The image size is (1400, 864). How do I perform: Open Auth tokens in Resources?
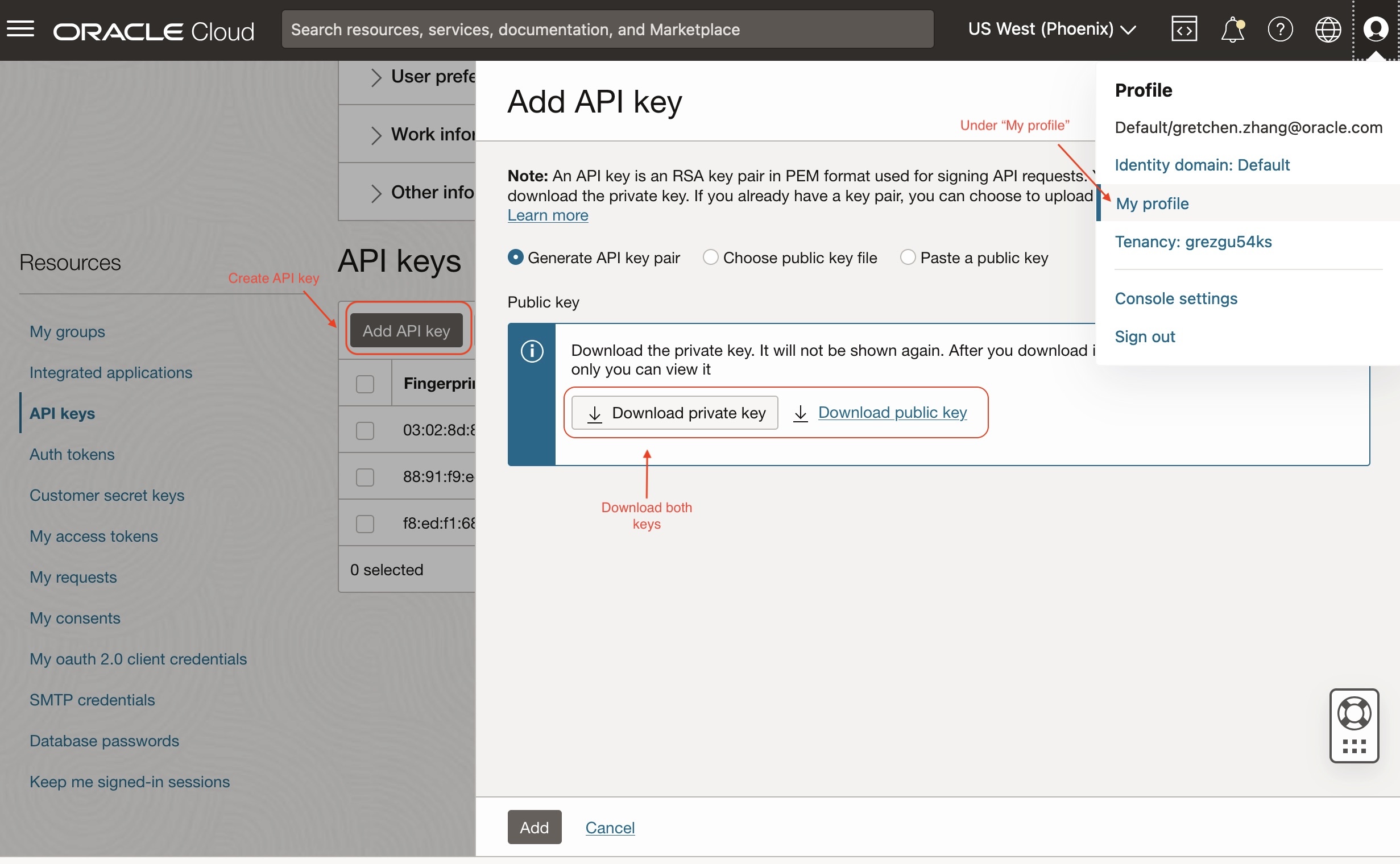tap(72, 454)
